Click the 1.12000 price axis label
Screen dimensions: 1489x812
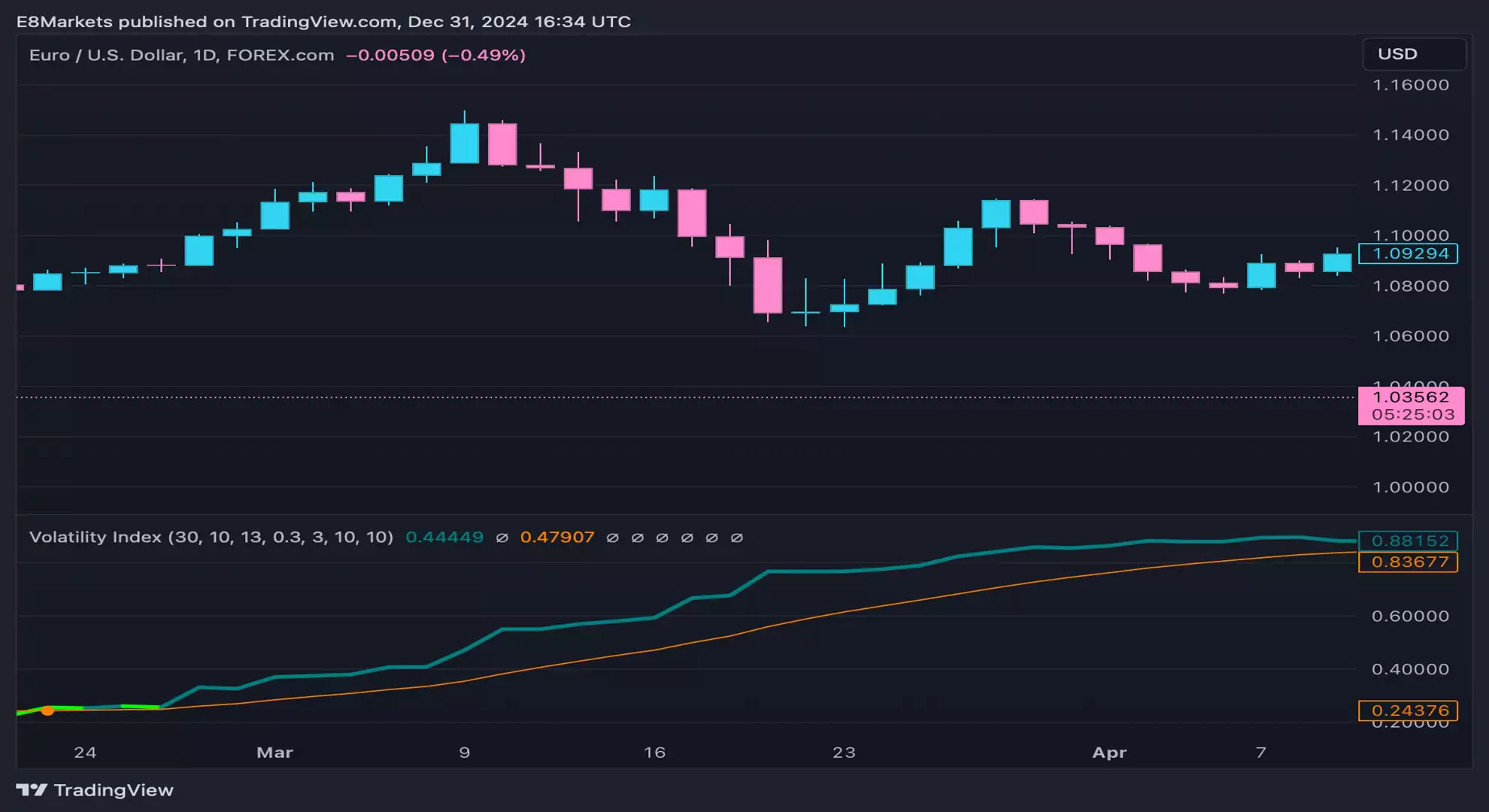[x=1411, y=185]
